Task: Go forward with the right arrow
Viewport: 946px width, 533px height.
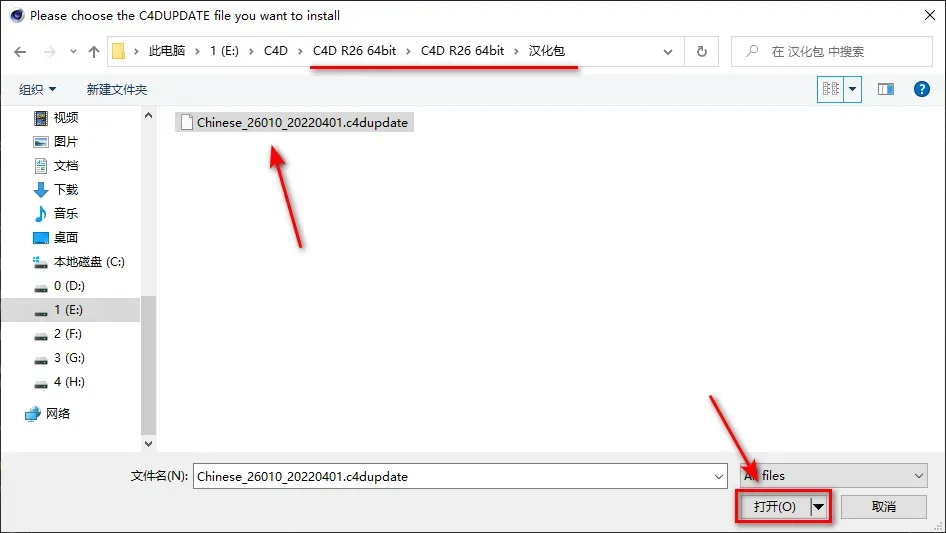Action: click(49, 52)
